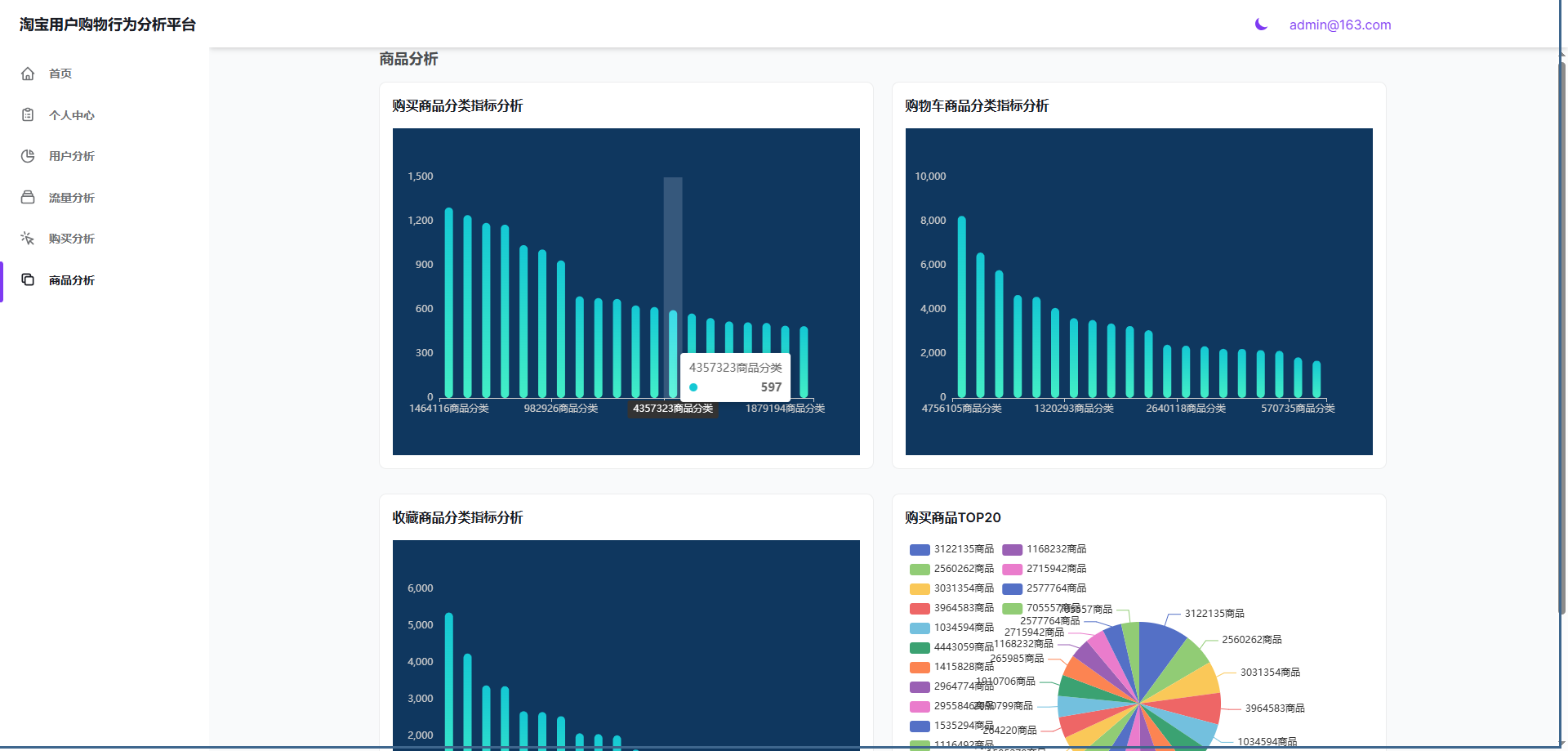The height and width of the screenshot is (751, 1568).
Task: Click the traffic analysis icon in sidebar
Action: point(28,198)
